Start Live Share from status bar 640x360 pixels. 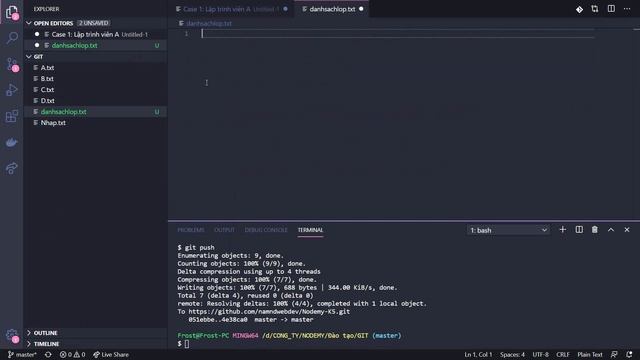tap(111, 355)
